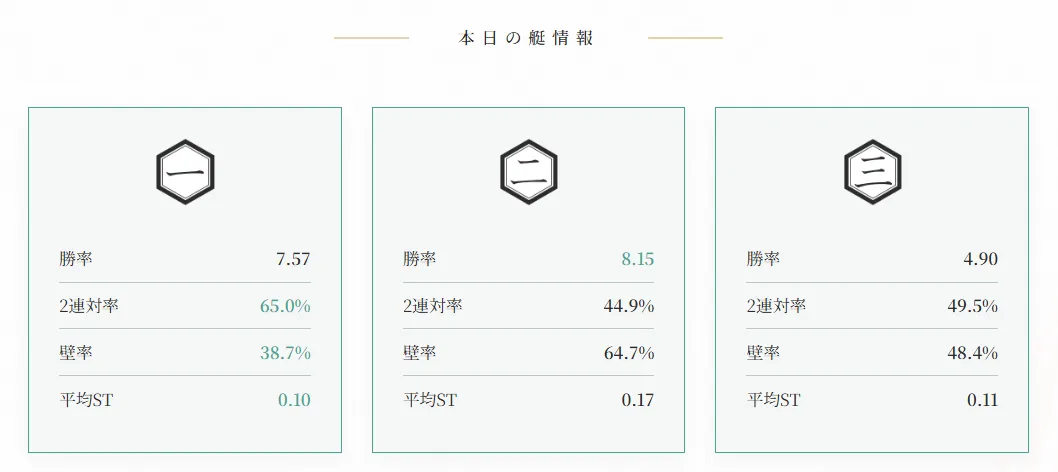
Task: Select boat one's 勝率 value 7.57
Action: tap(293, 259)
